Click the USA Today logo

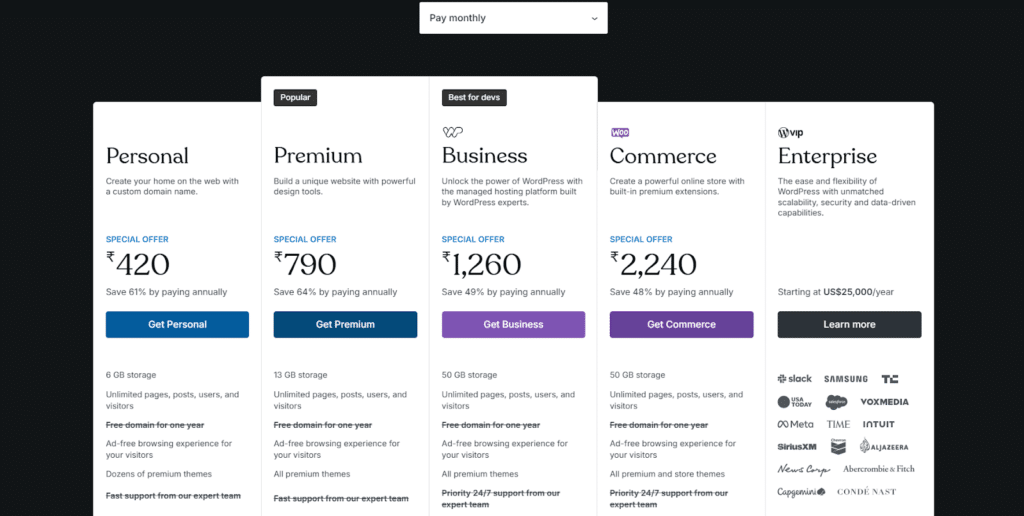click(x=794, y=402)
